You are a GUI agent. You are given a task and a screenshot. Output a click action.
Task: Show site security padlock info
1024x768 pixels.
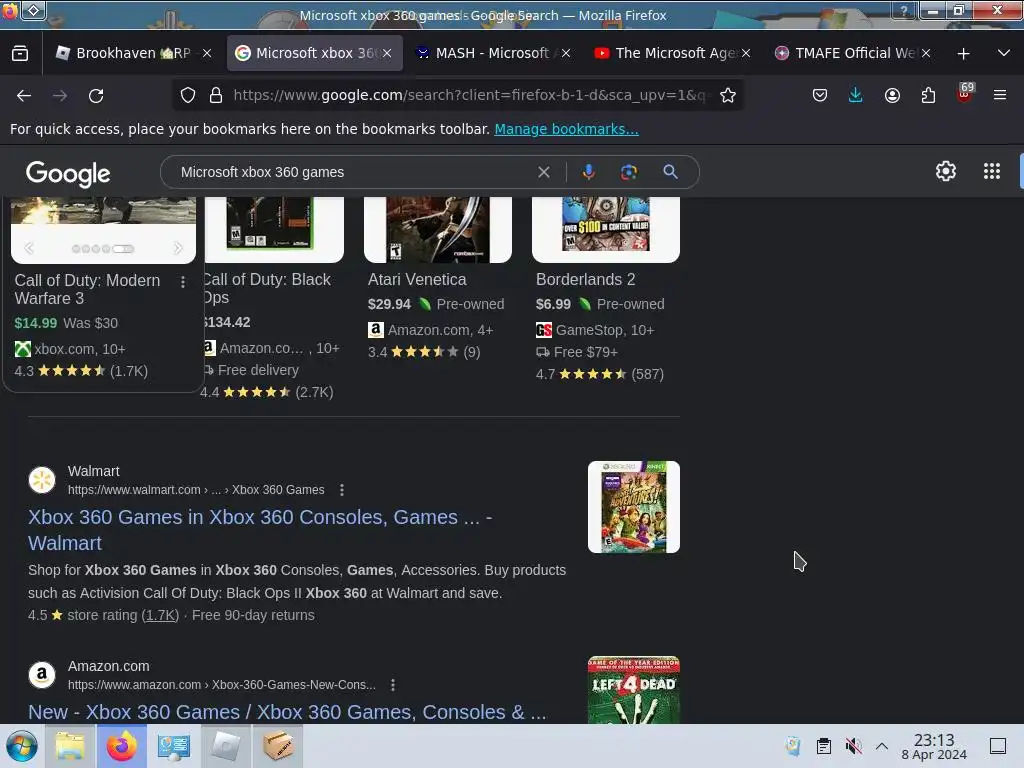coord(216,95)
